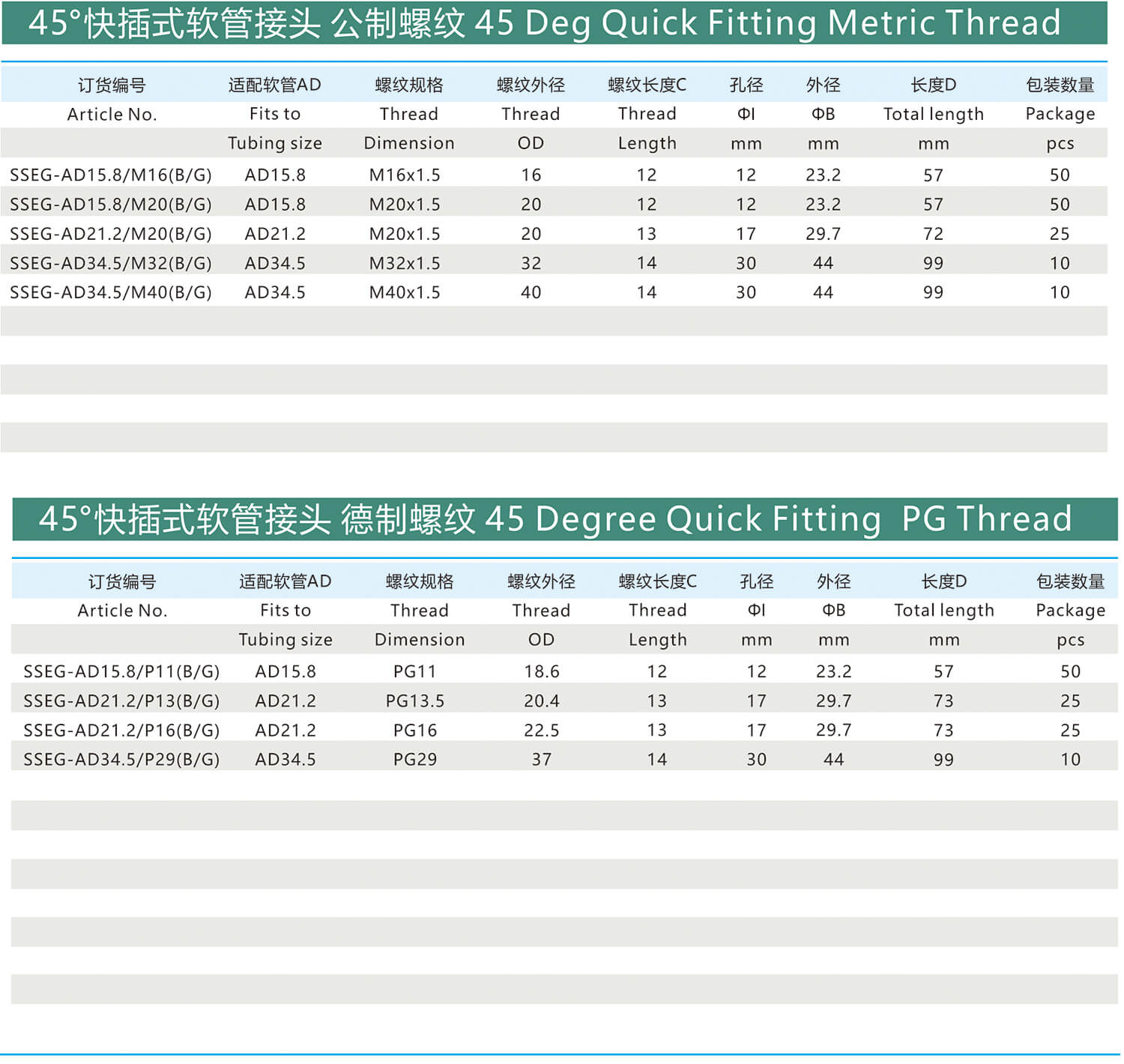Click the PG11 thread dimension cell

415,671
